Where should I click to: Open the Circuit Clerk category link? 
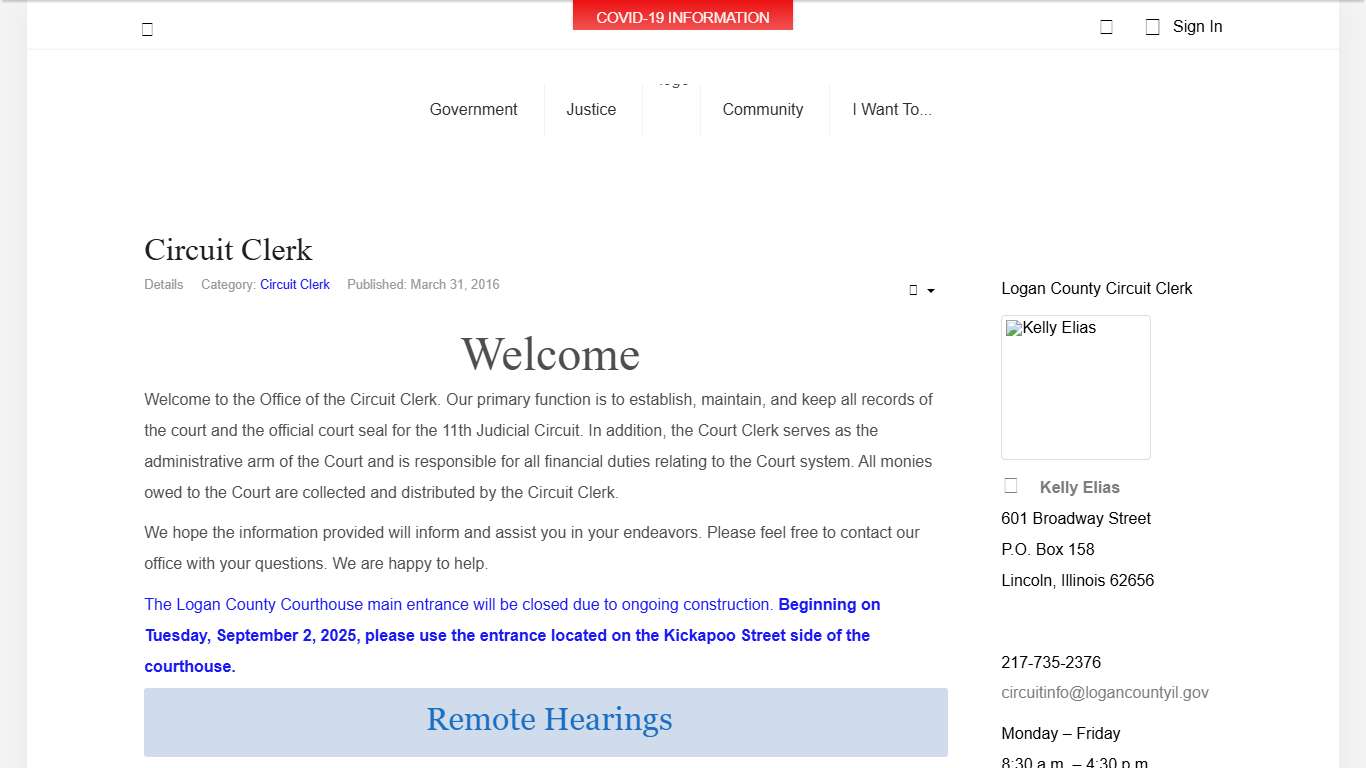[x=295, y=284]
